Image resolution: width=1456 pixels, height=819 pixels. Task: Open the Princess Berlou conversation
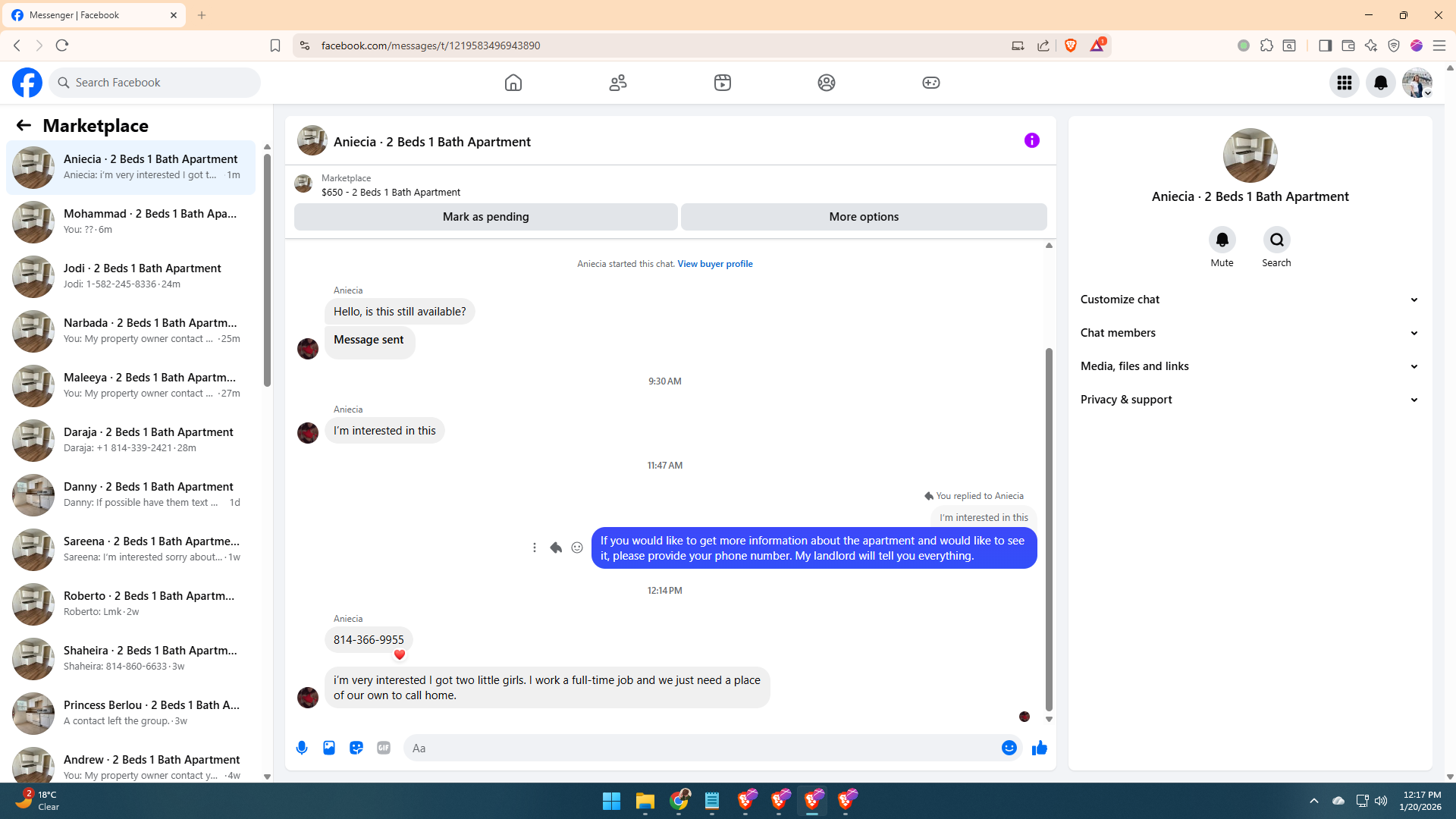131,713
